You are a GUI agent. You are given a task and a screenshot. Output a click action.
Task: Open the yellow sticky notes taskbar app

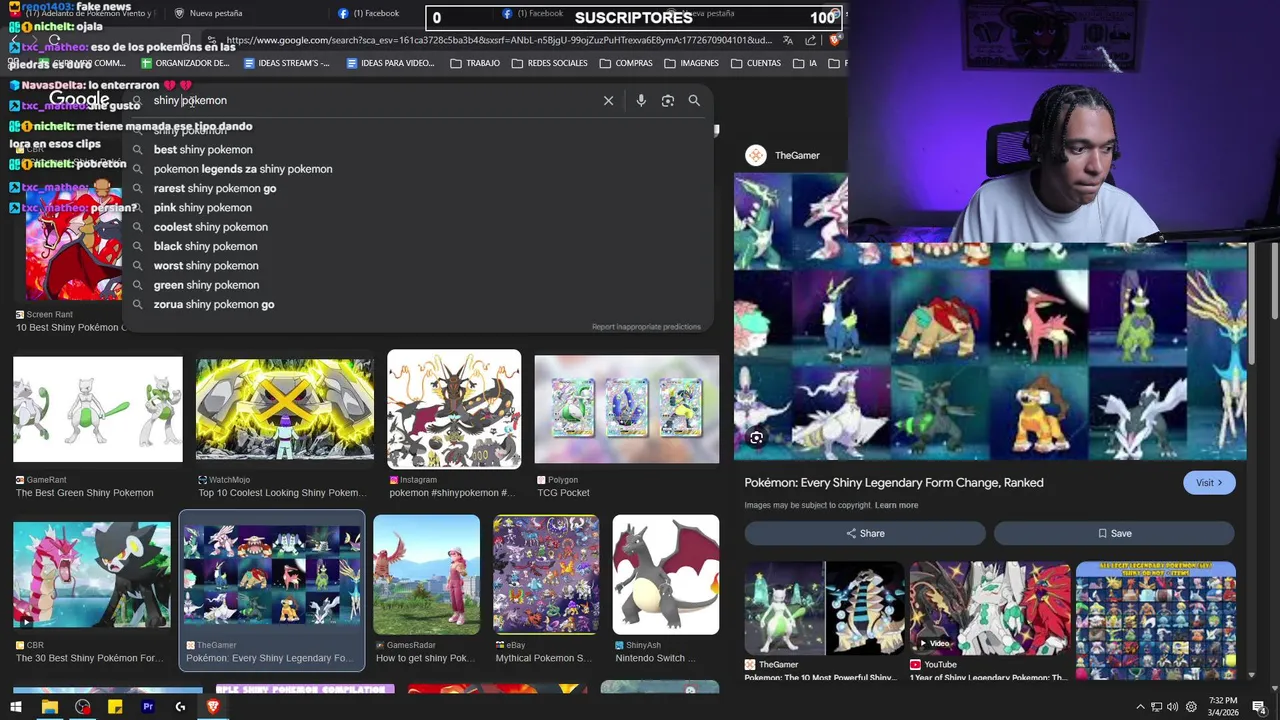tap(115, 707)
